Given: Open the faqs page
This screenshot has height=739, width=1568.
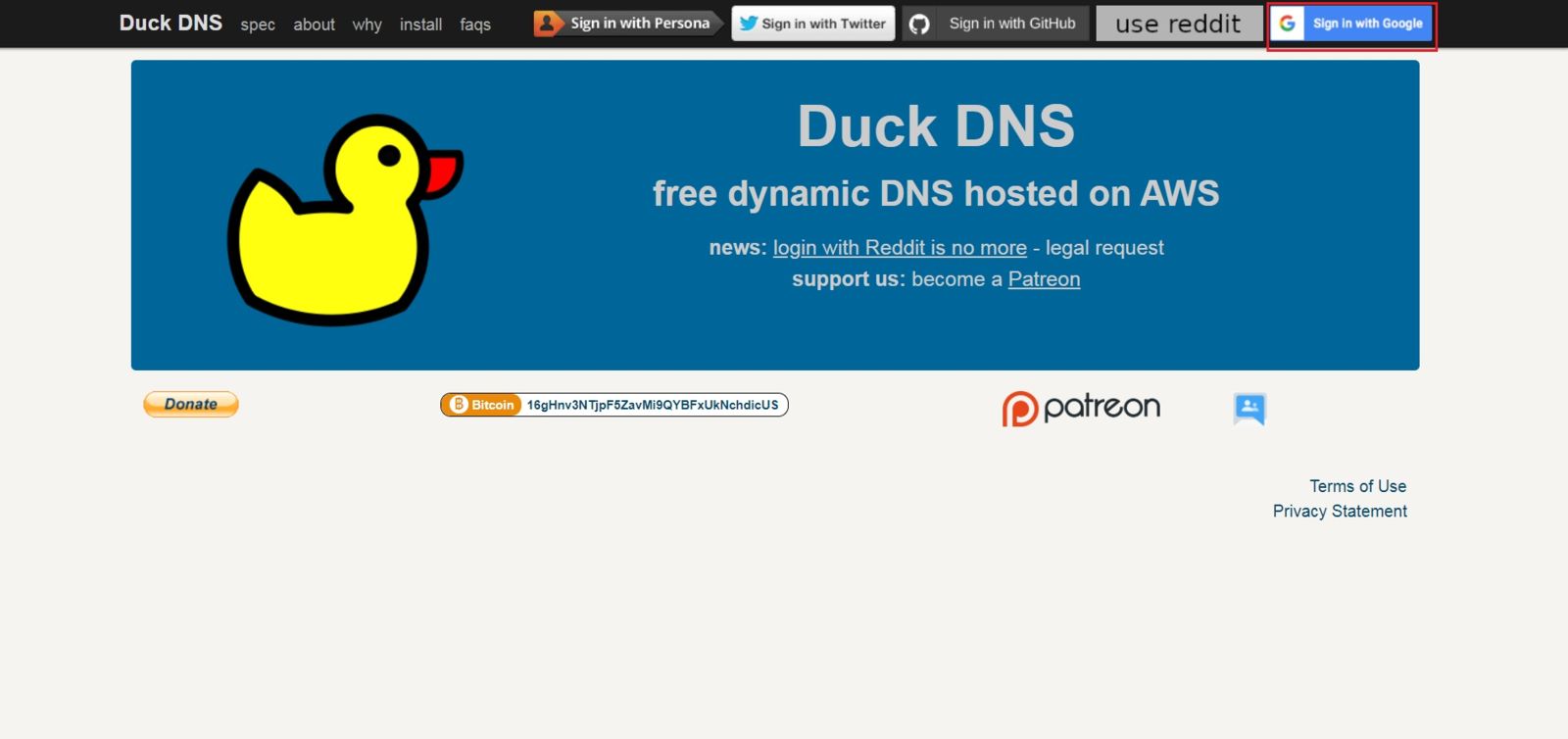Looking at the screenshot, I should pos(475,25).
